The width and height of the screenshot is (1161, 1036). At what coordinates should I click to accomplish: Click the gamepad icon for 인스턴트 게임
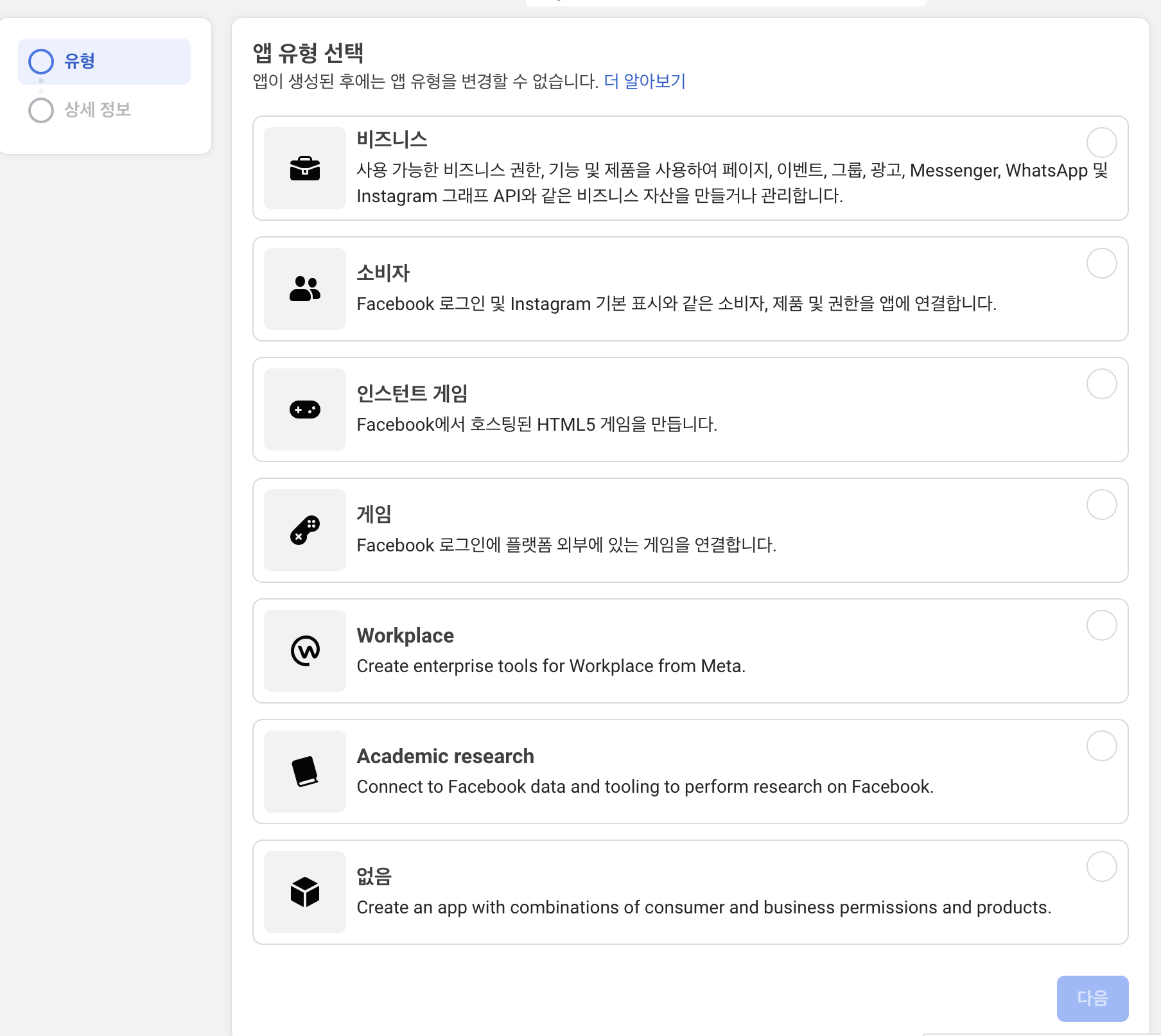(x=305, y=410)
